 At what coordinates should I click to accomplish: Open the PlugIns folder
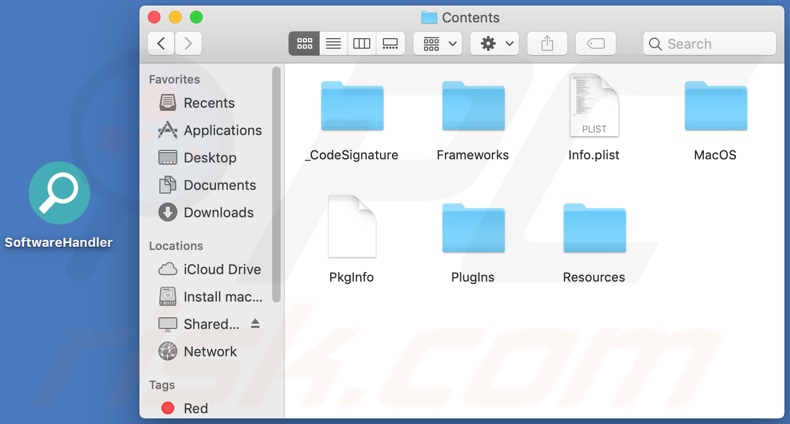point(473,230)
